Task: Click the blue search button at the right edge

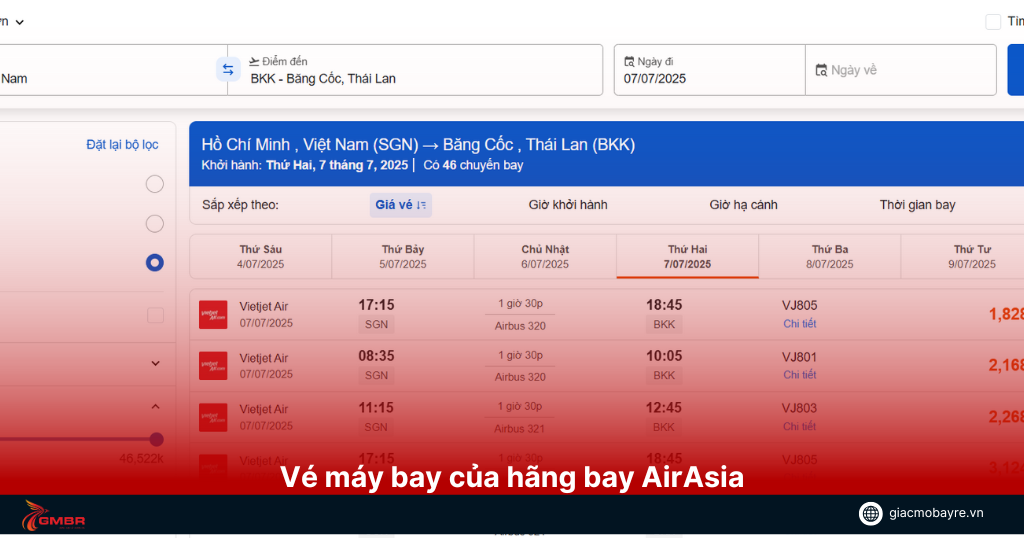Action: coord(1016,70)
